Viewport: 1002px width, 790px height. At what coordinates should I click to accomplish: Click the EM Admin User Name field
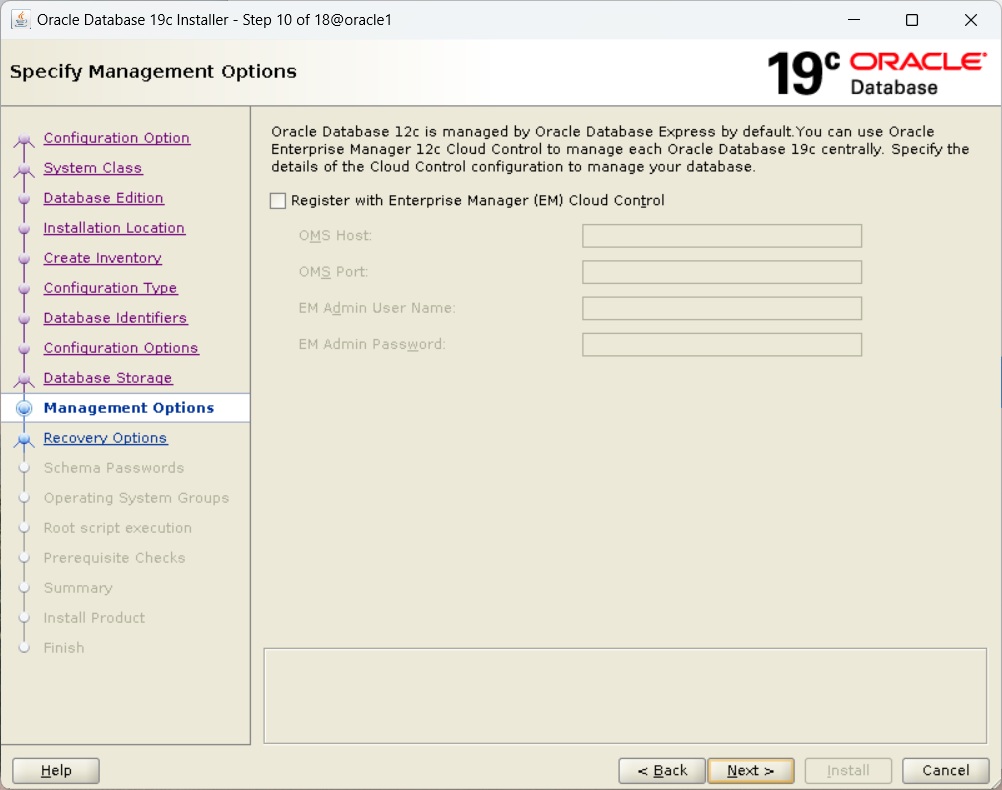point(721,308)
